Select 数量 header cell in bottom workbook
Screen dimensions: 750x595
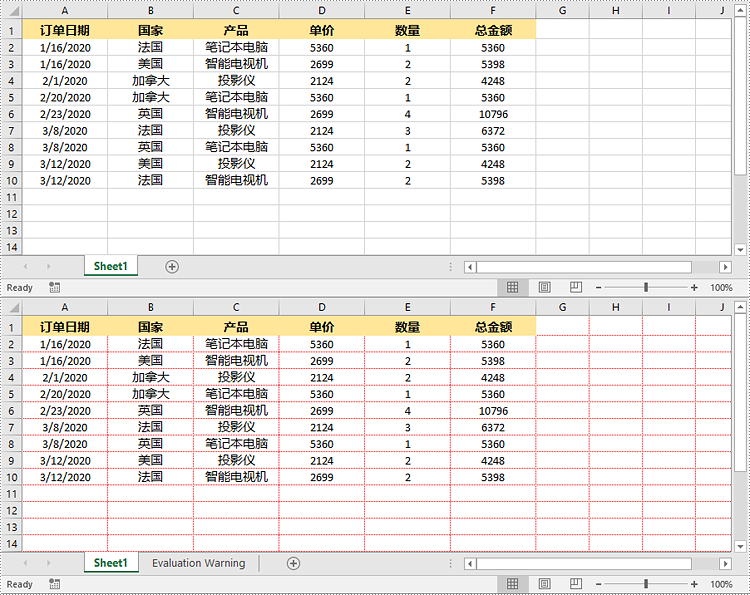click(408, 327)
